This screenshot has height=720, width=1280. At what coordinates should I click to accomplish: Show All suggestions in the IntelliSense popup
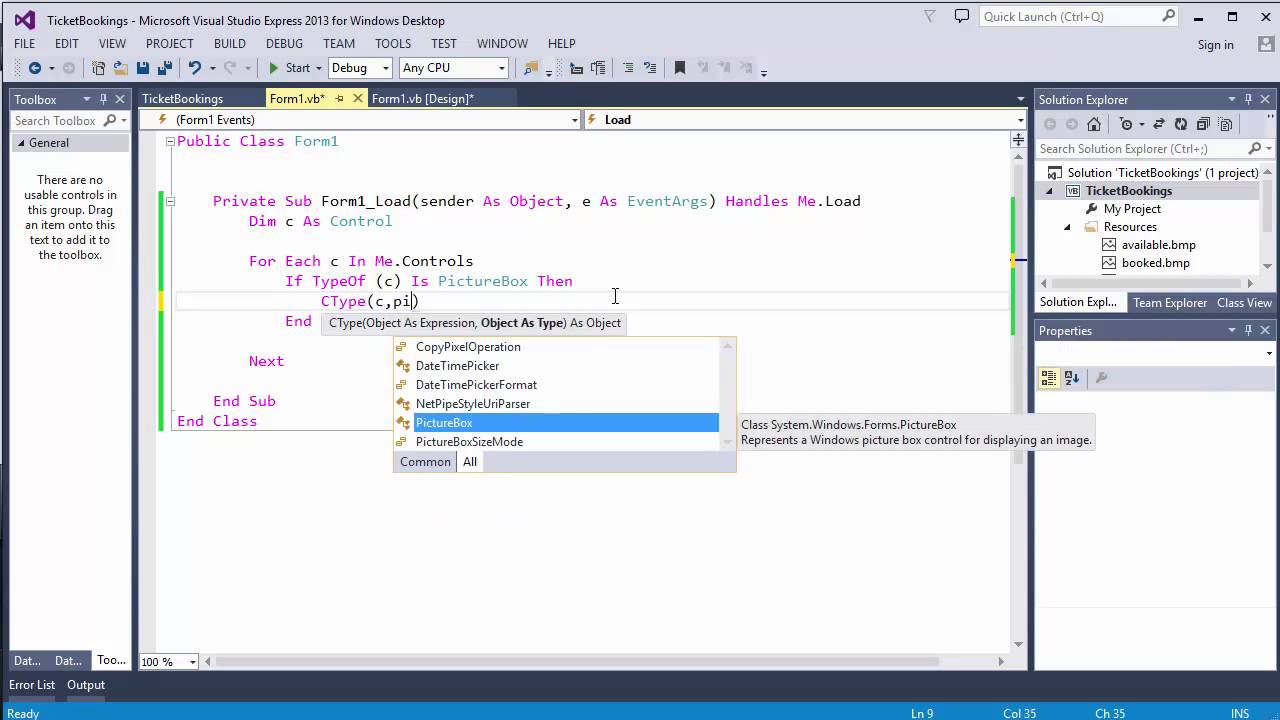pos(469,461)
